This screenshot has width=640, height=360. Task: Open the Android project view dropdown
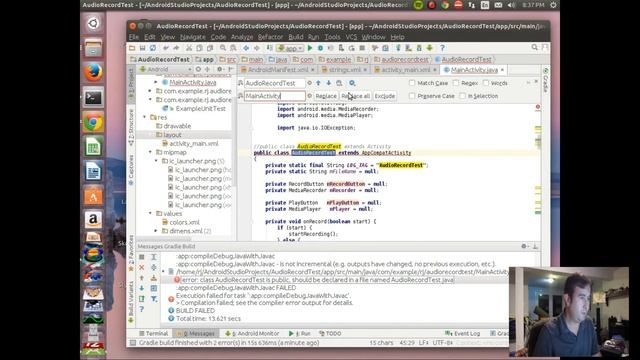(x=166, y=69)
